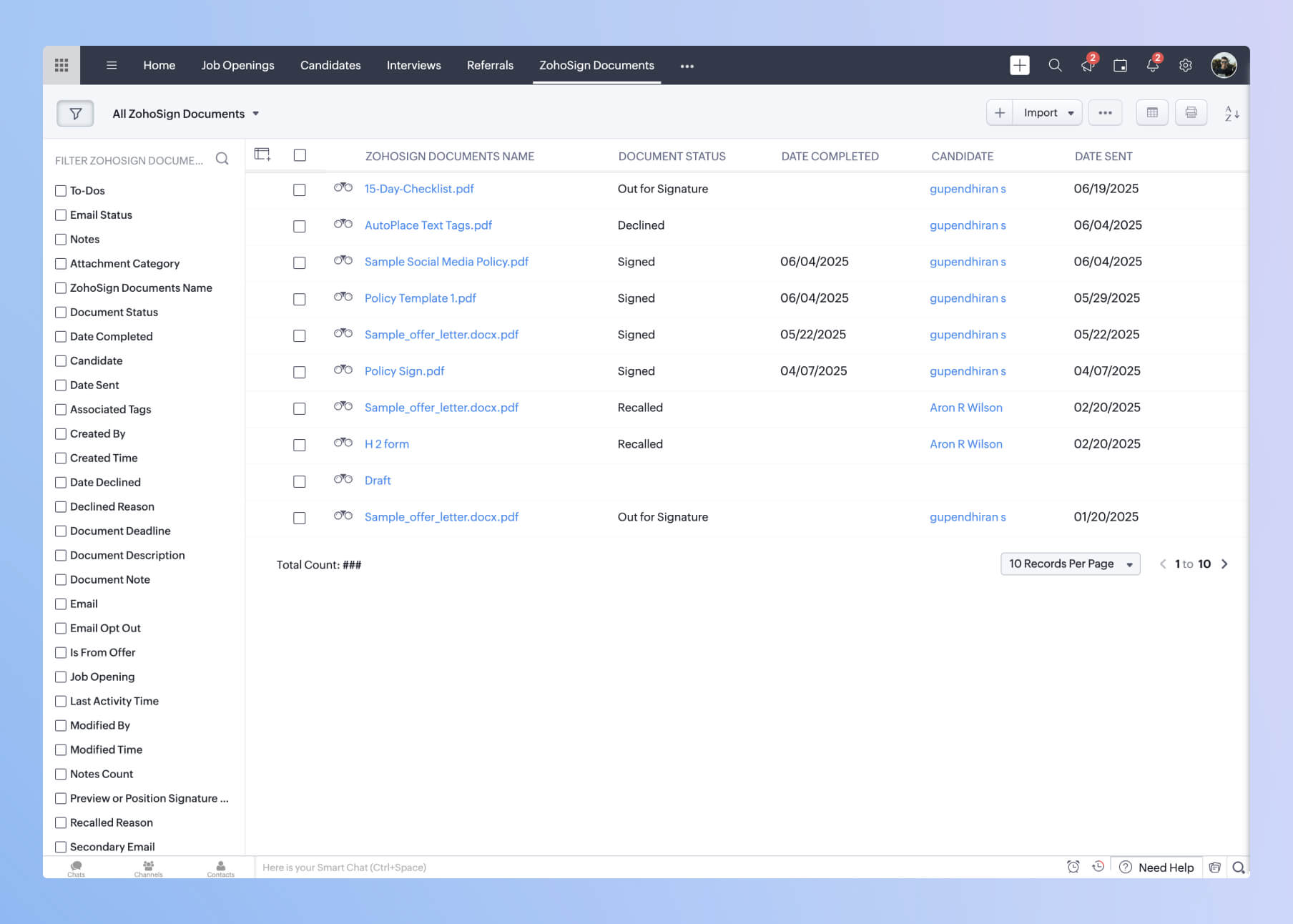Open the Channels icon in the bottom bar

coord(148,868)
